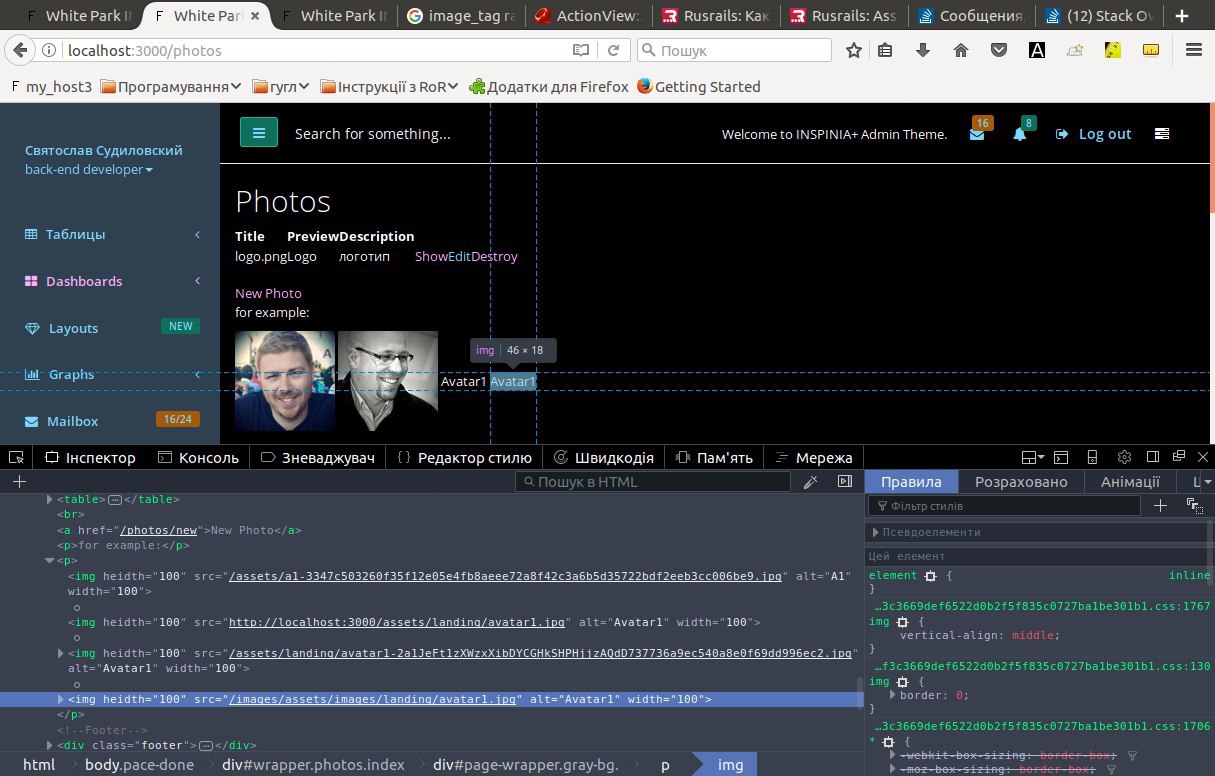The height and width of the screenshot is (776, 1215).
Task: Open the notifications bell with badge 8
Action: point(1020,134)
